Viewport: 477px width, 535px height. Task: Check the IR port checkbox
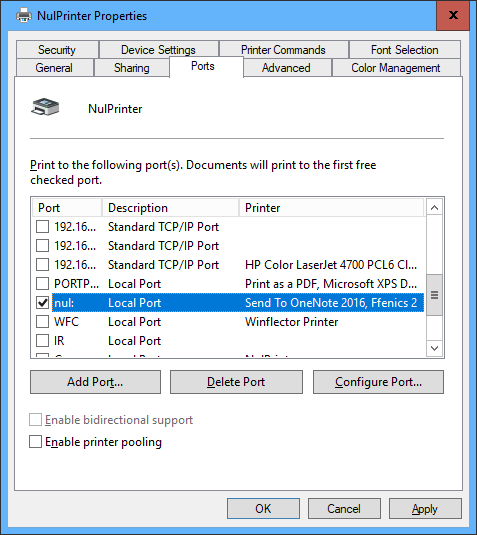[x=42, y=341]
